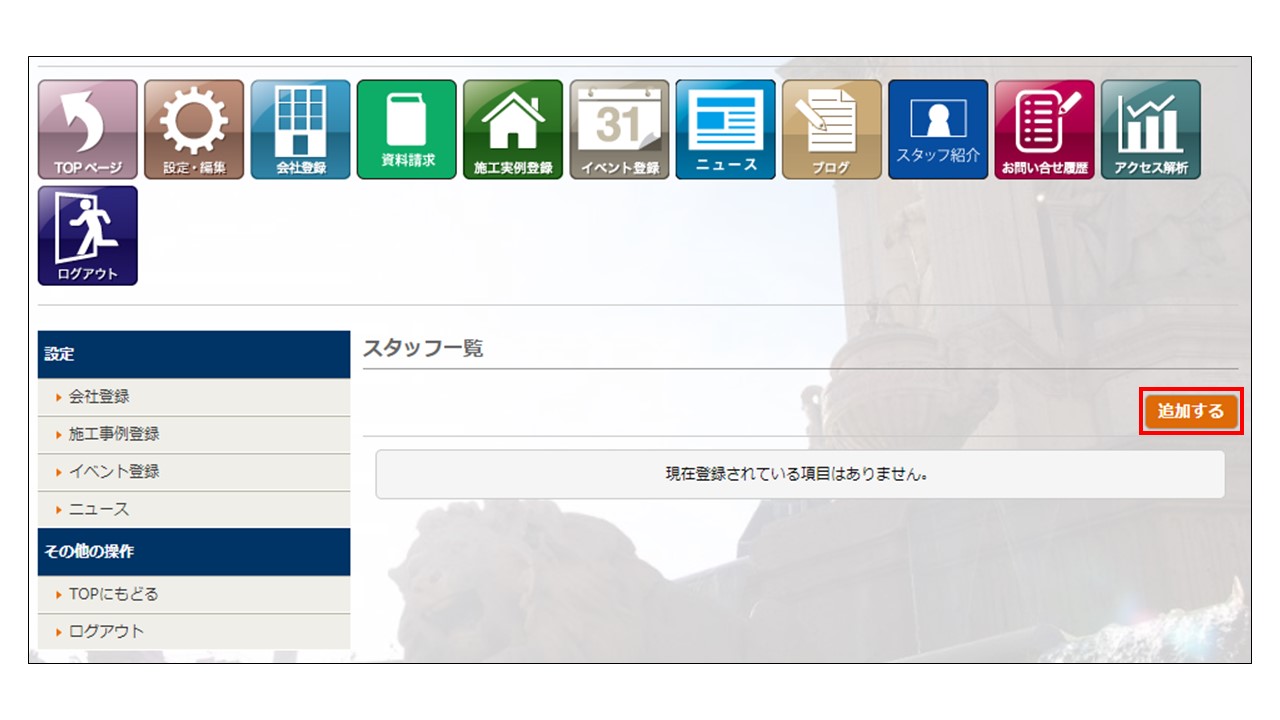
Task: Click the empty list notice box
Action: tap(799, 474)
